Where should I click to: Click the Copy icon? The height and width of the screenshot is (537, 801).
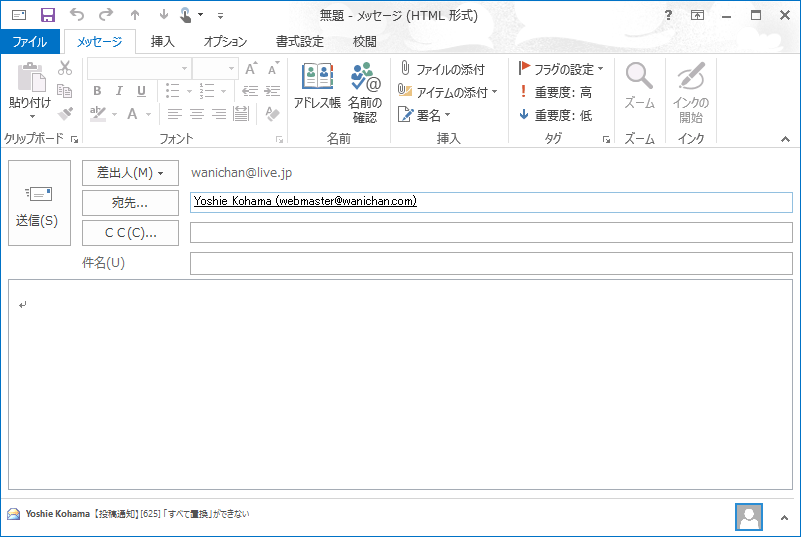click(x=65, y=91)
